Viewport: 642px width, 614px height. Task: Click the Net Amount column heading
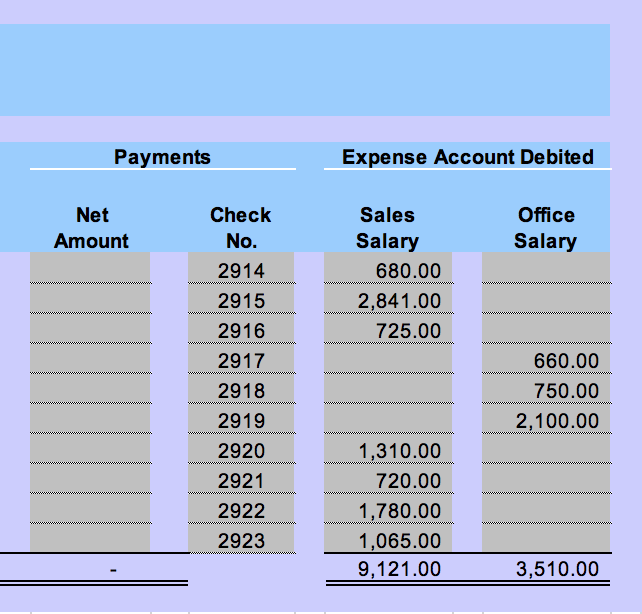tap(92, 228)
